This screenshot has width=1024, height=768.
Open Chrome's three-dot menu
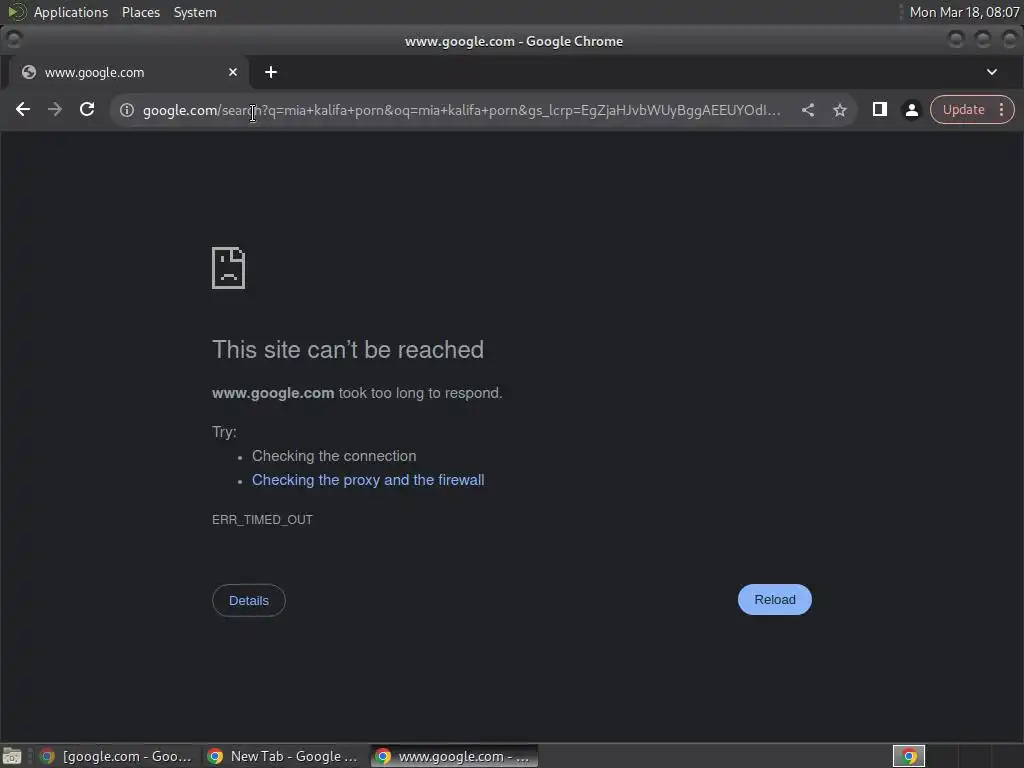(x=1001, y=110)
